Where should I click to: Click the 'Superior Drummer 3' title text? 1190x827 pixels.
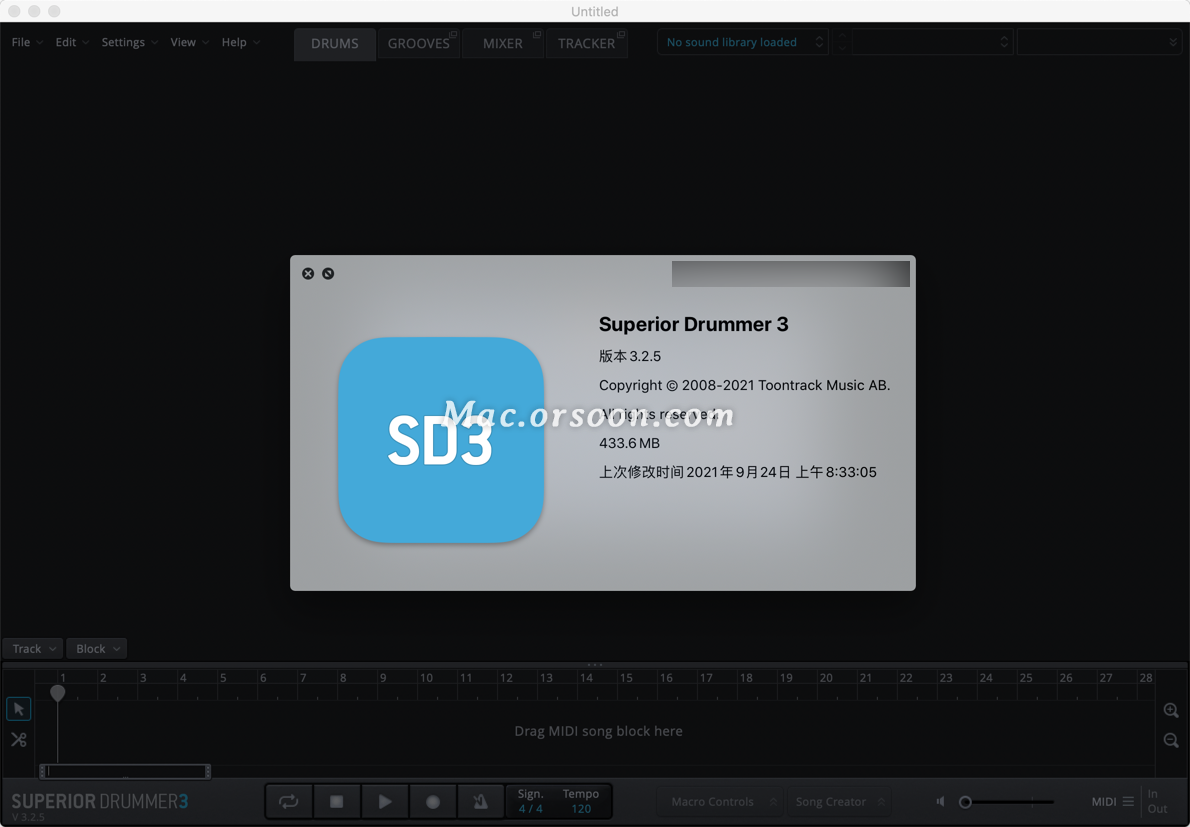694,325
